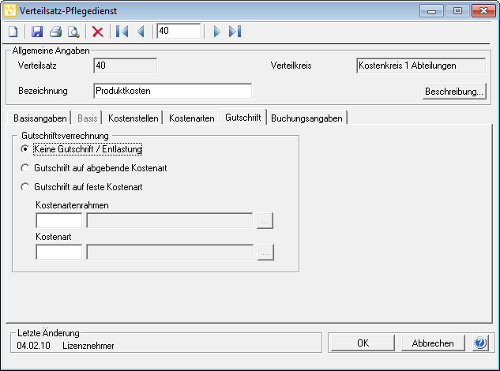This screenshot has width=500, height=371.
Task: Click the Beschreibung... button
Action: point(454,91)
